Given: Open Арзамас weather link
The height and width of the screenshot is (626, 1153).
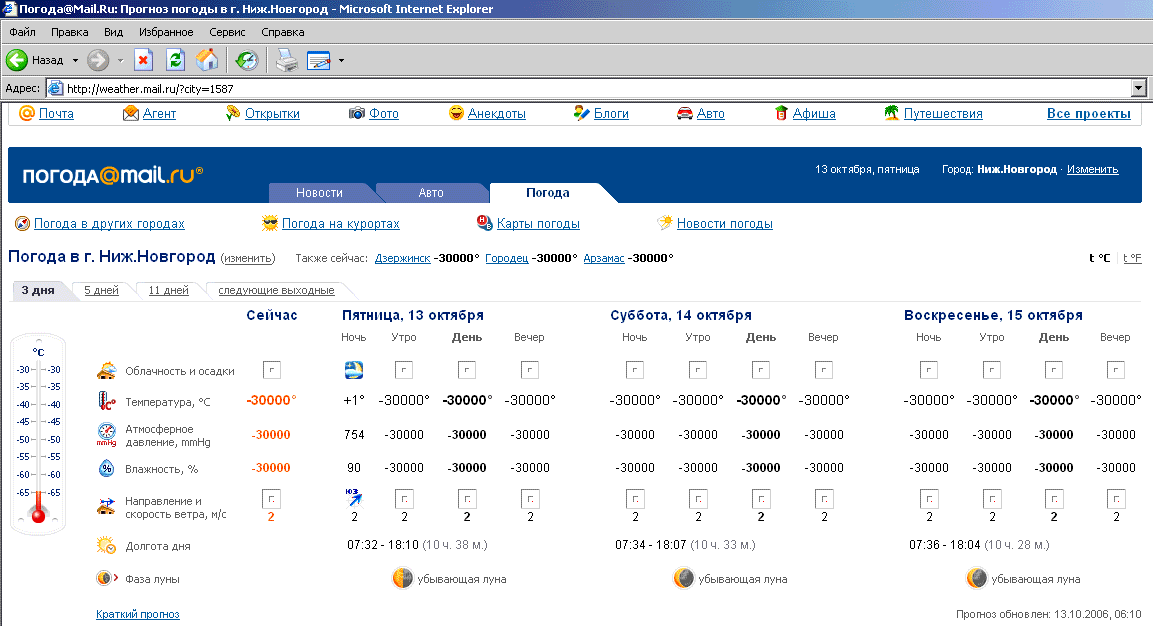Looking at the screenshot, I should click(604, 258).
